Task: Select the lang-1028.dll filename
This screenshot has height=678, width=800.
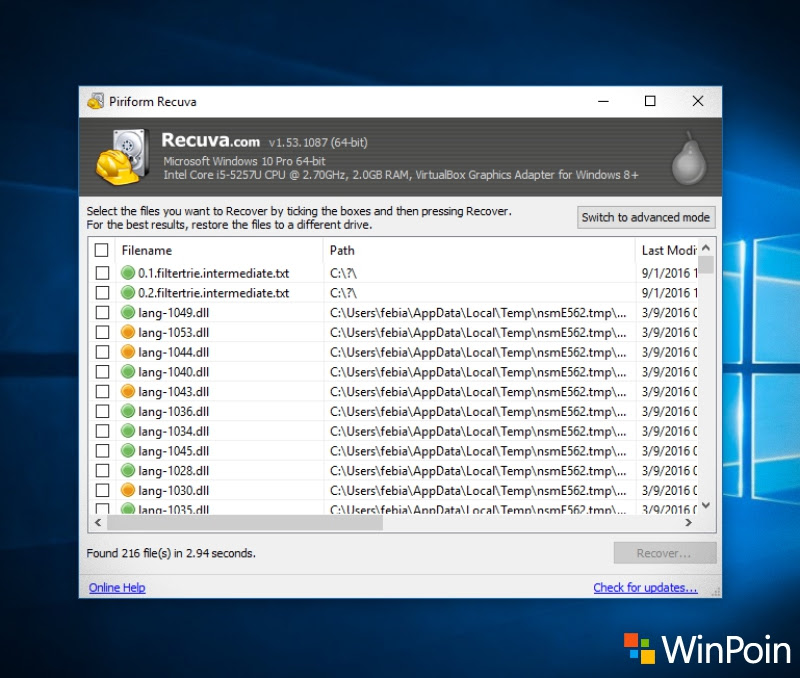Action: tap(173, 471)
